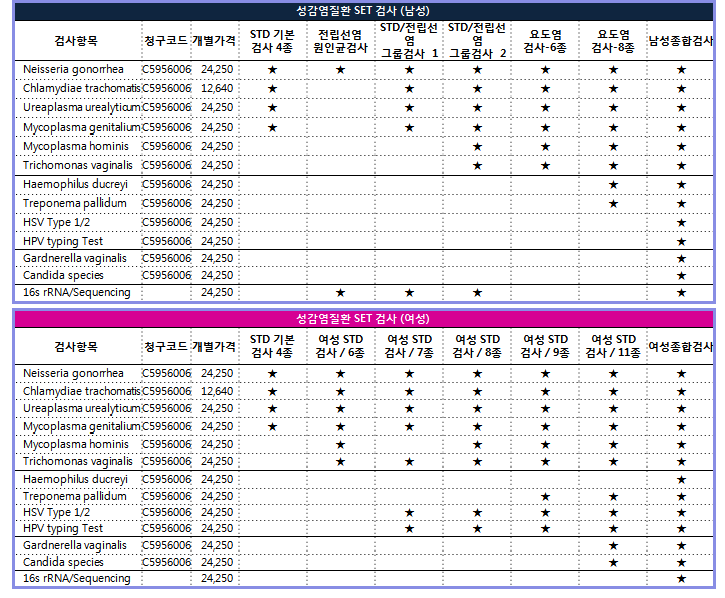Select Treponema pallidum label in 남성 table
725x598 pixels.
(74, 203)
